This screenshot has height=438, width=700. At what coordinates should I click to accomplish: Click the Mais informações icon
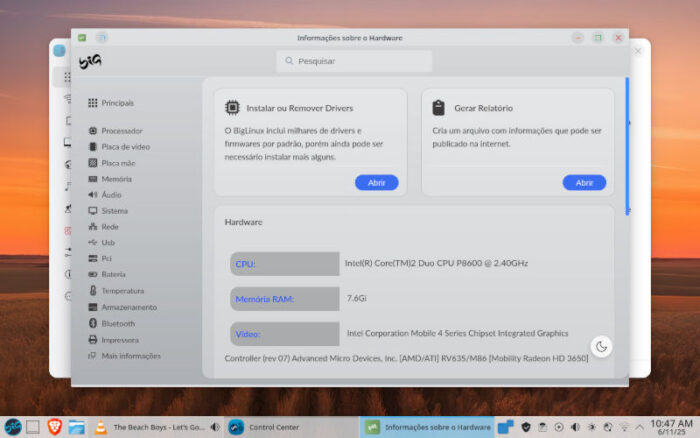pyautogui.click(x=92, y=356)
